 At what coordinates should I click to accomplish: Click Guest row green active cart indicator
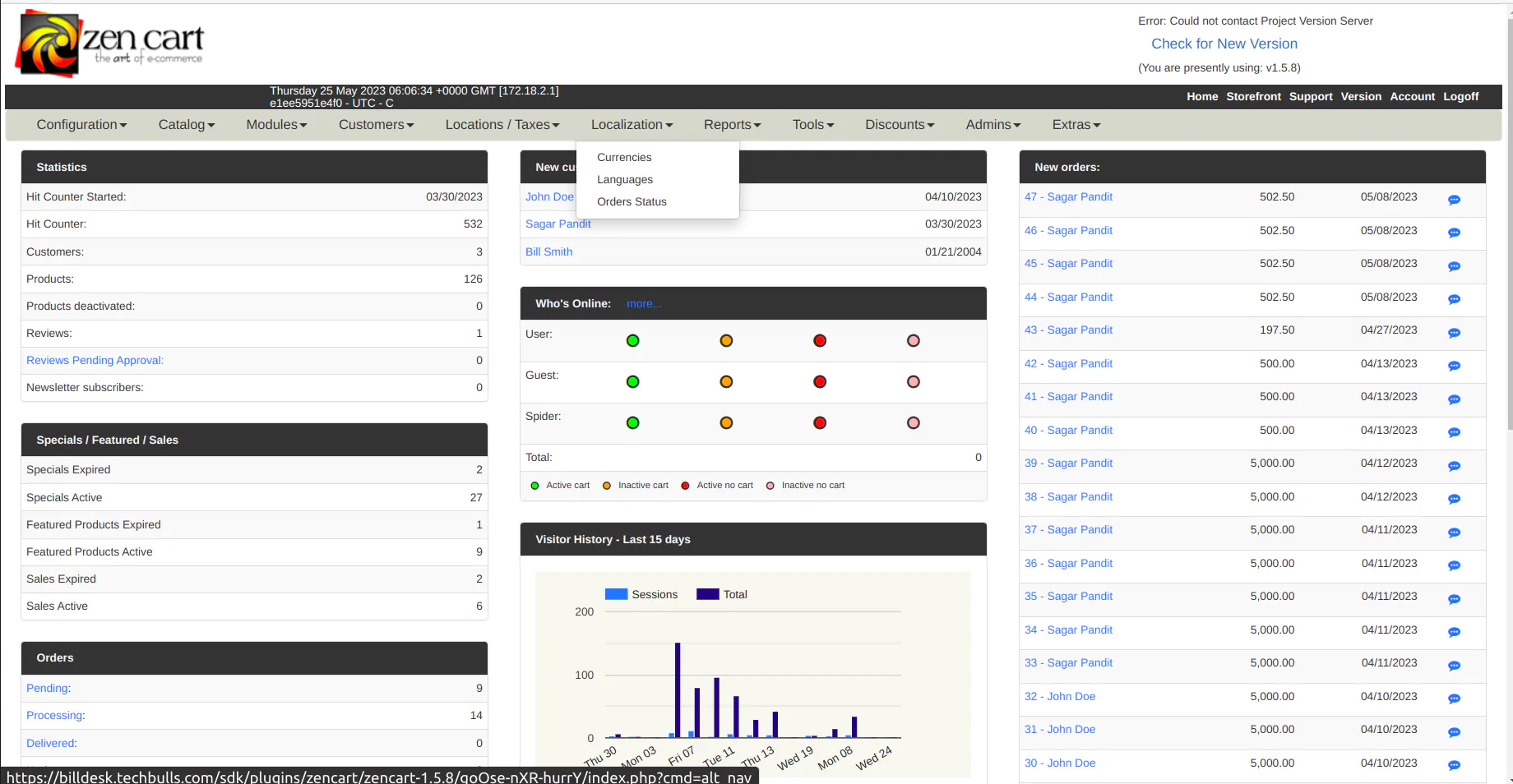coord(632,381)
